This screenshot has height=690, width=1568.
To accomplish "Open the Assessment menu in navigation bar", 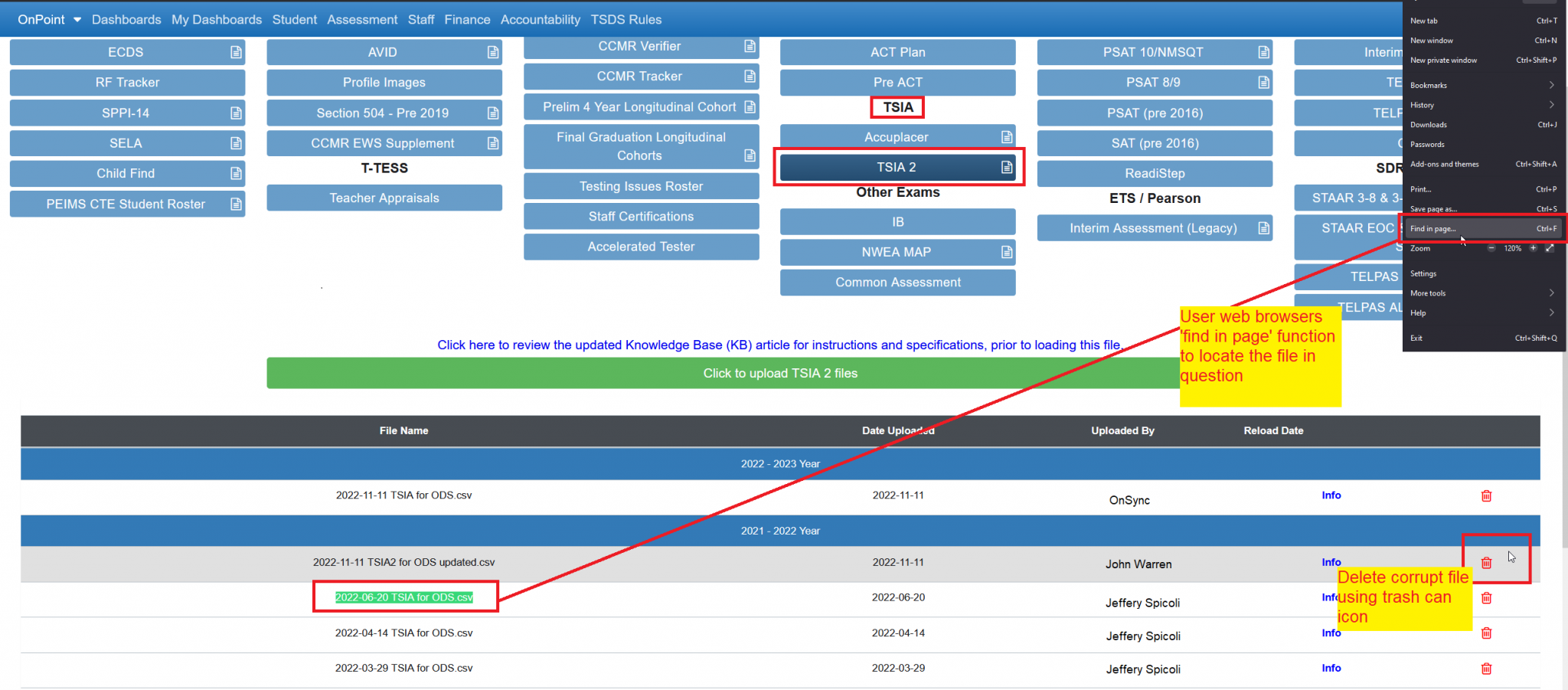I will [x=362, y=19].
